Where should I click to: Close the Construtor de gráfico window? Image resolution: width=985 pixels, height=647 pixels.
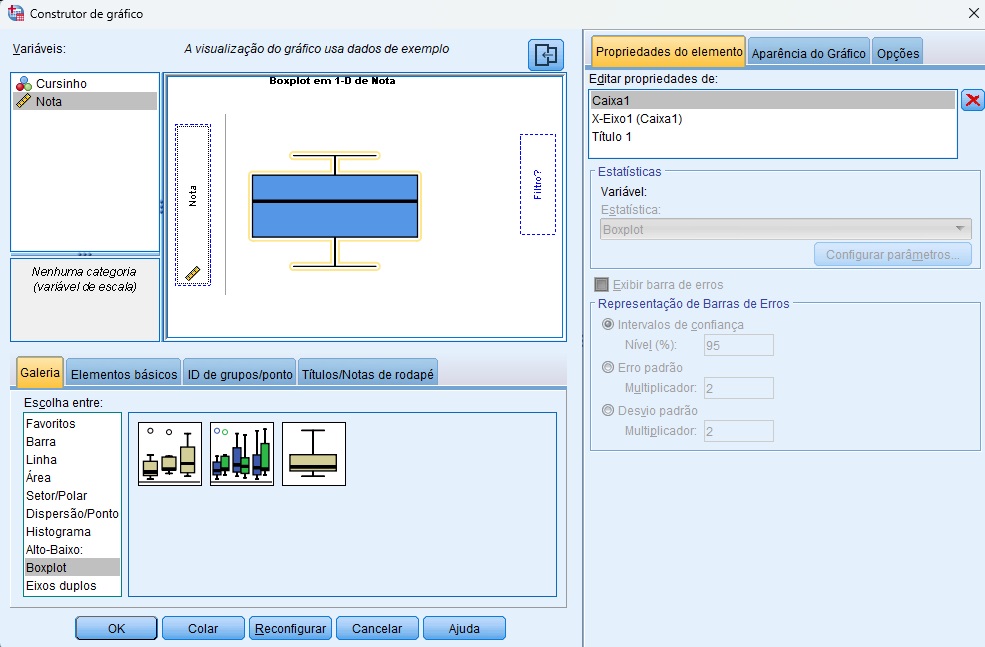tap(972, 13)
